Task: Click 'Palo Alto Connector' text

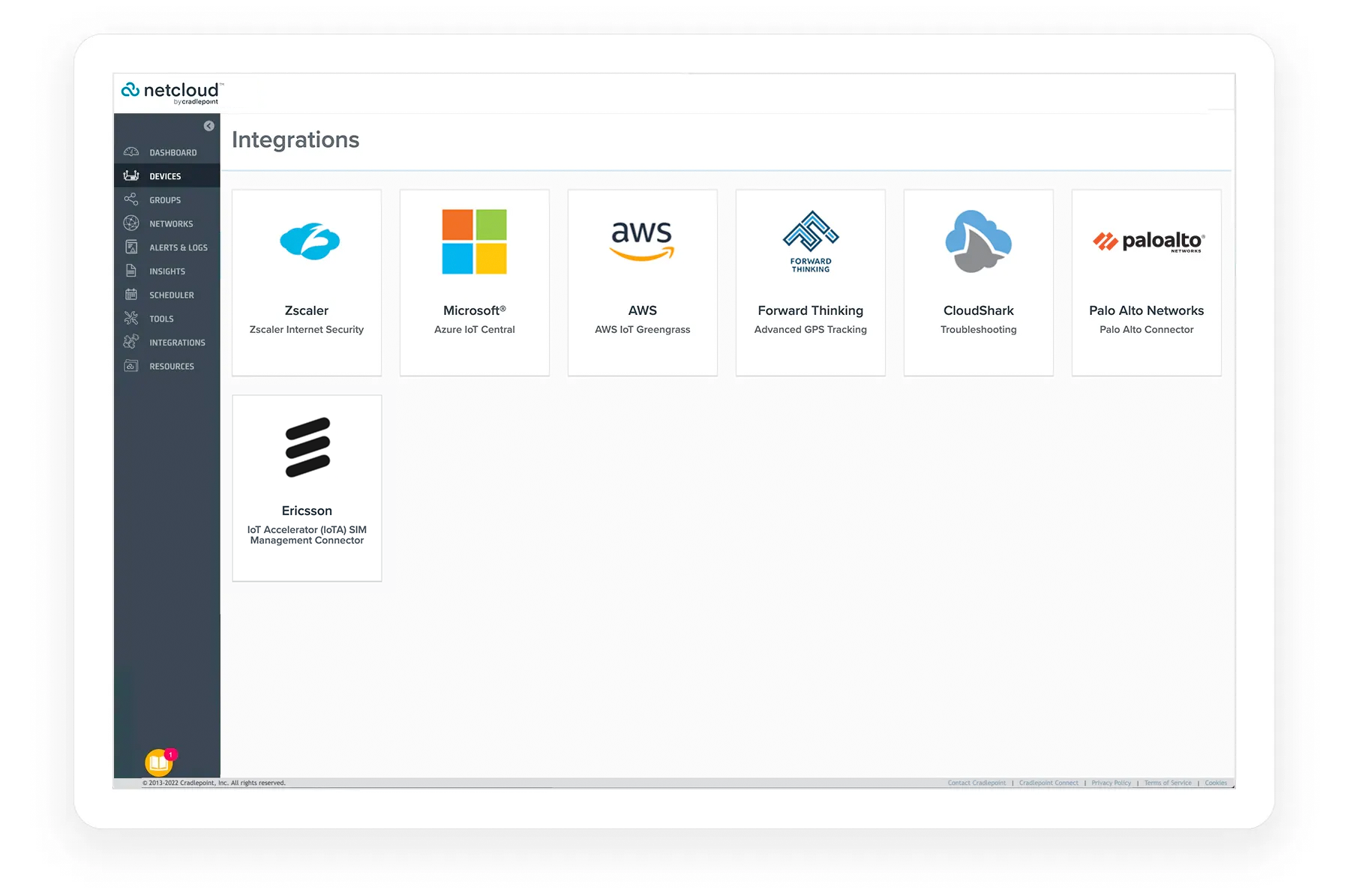Action: (x=1147, y=329)
